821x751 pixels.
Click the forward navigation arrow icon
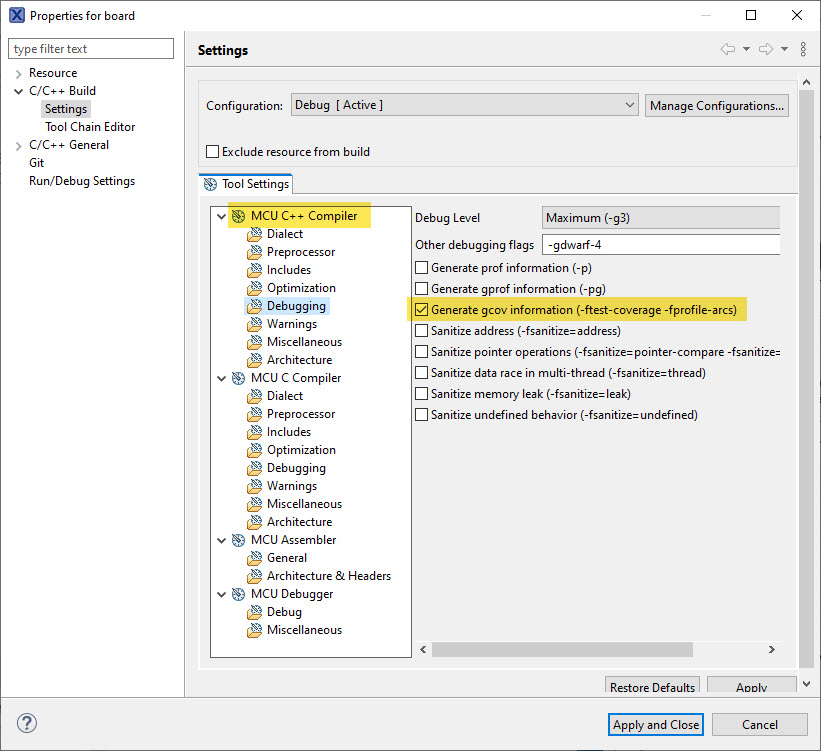[766, 50]
